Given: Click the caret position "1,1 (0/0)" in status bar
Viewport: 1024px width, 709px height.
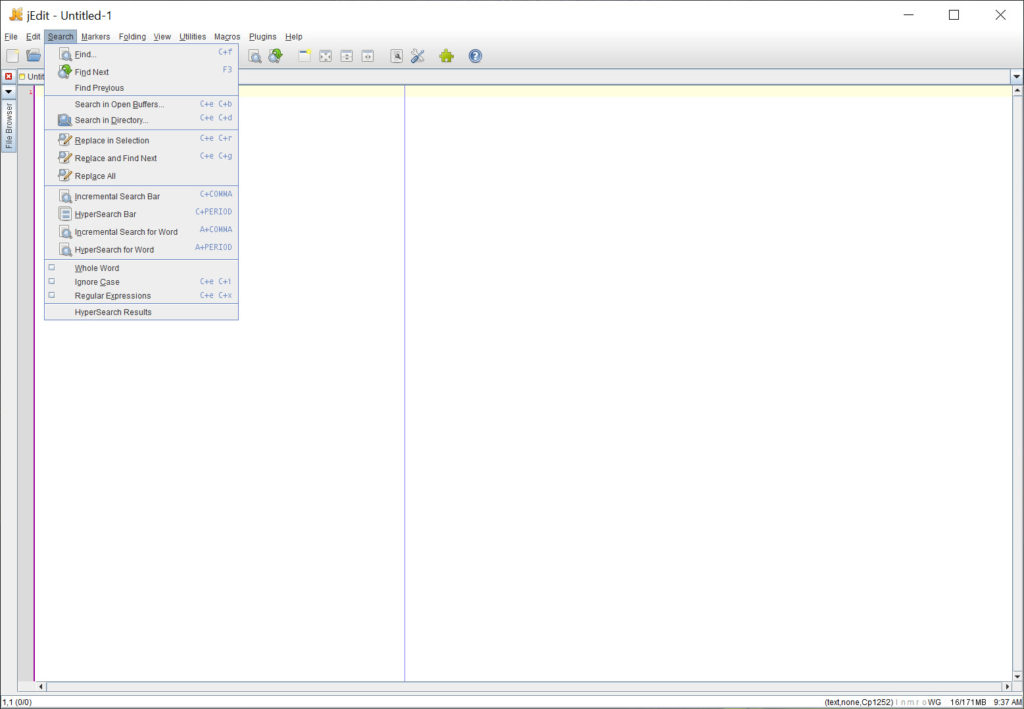Looking at the screenshot, I should (x=17, y=702).
